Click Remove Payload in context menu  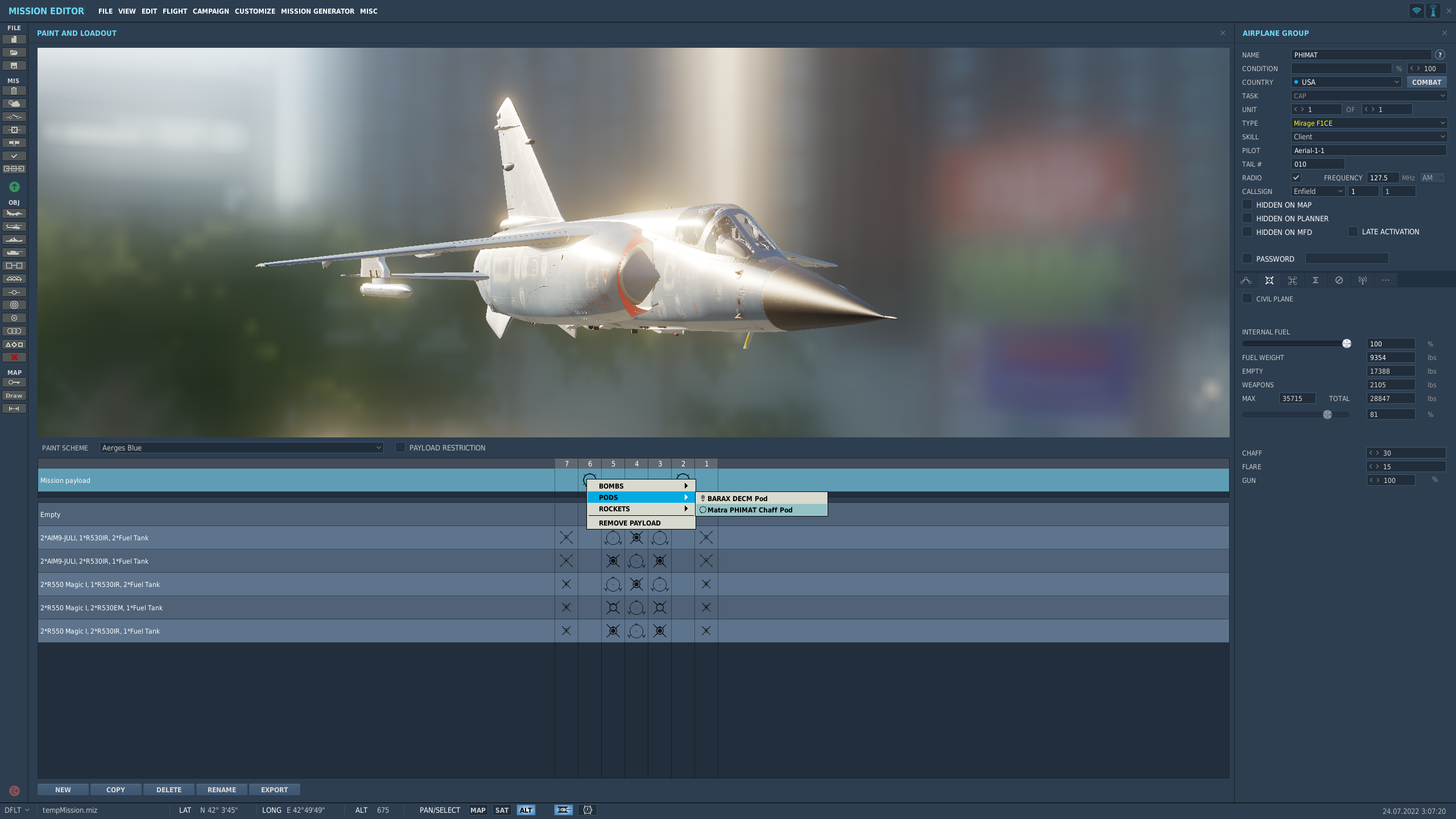point(630,523)
